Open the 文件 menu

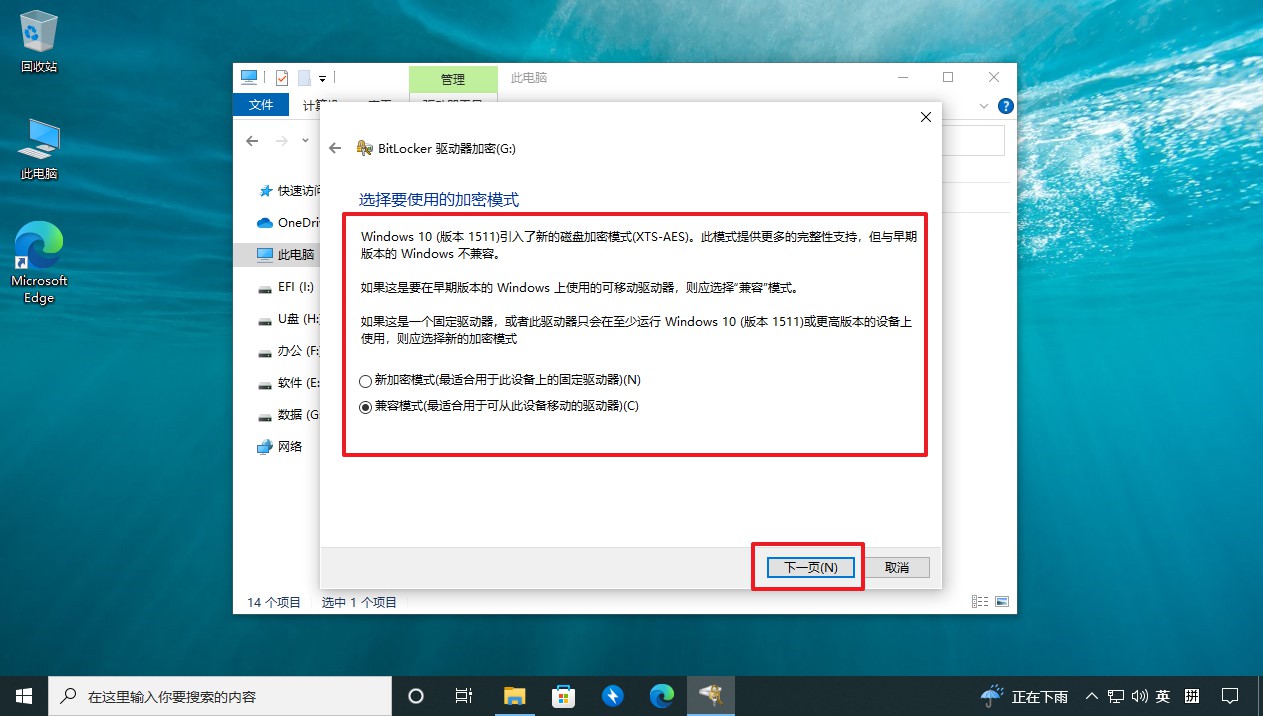coord(261,105)
